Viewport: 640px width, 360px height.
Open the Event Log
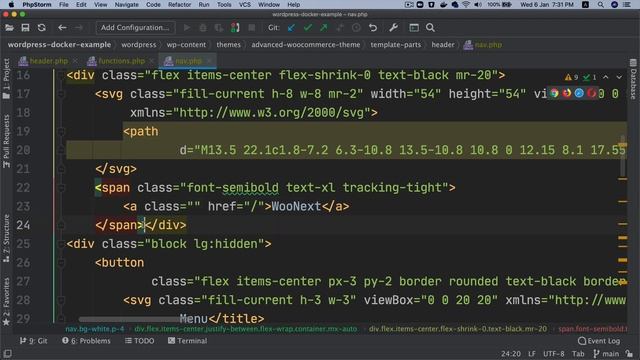pos(599,341)
